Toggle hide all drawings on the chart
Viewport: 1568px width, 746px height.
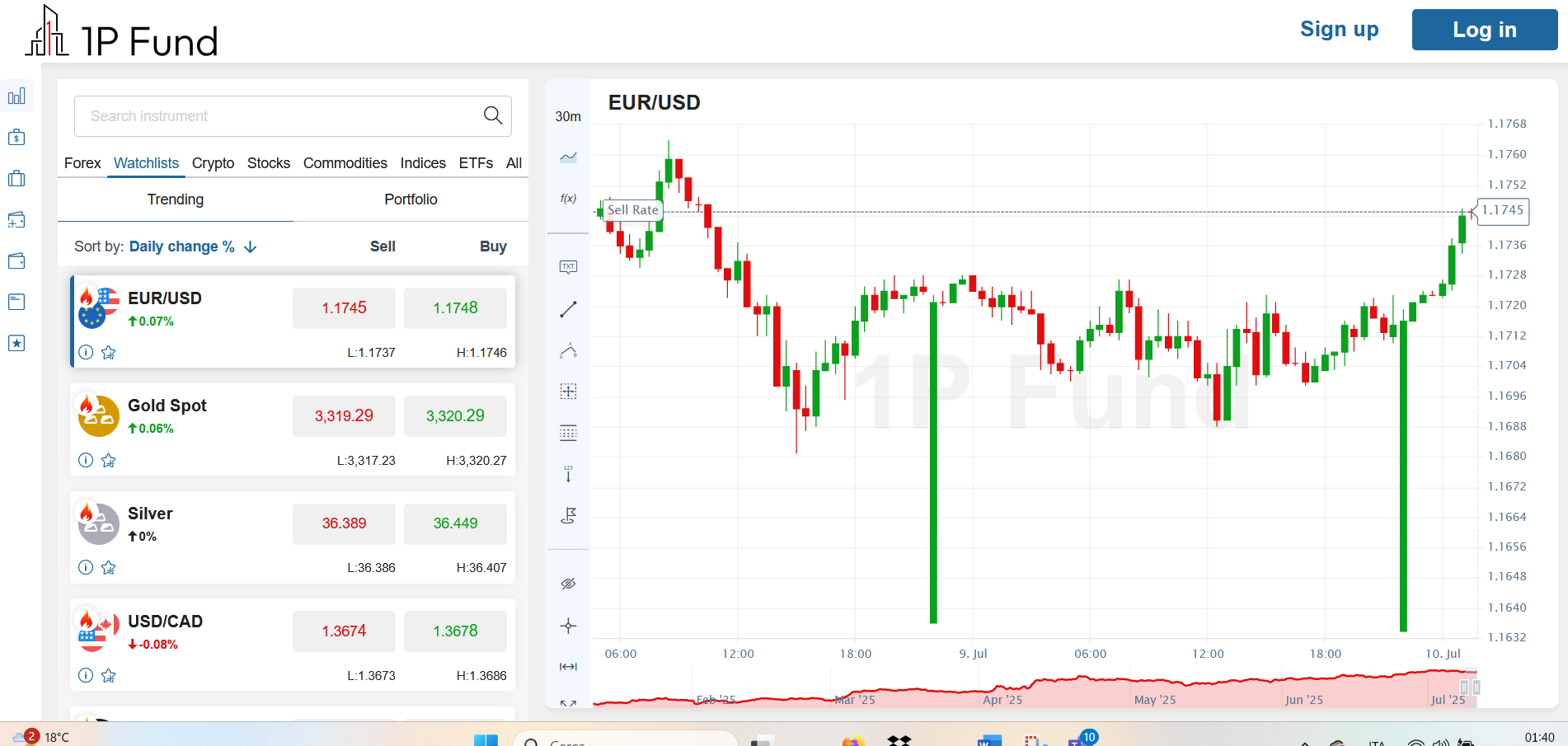click(x=567, y=583)
